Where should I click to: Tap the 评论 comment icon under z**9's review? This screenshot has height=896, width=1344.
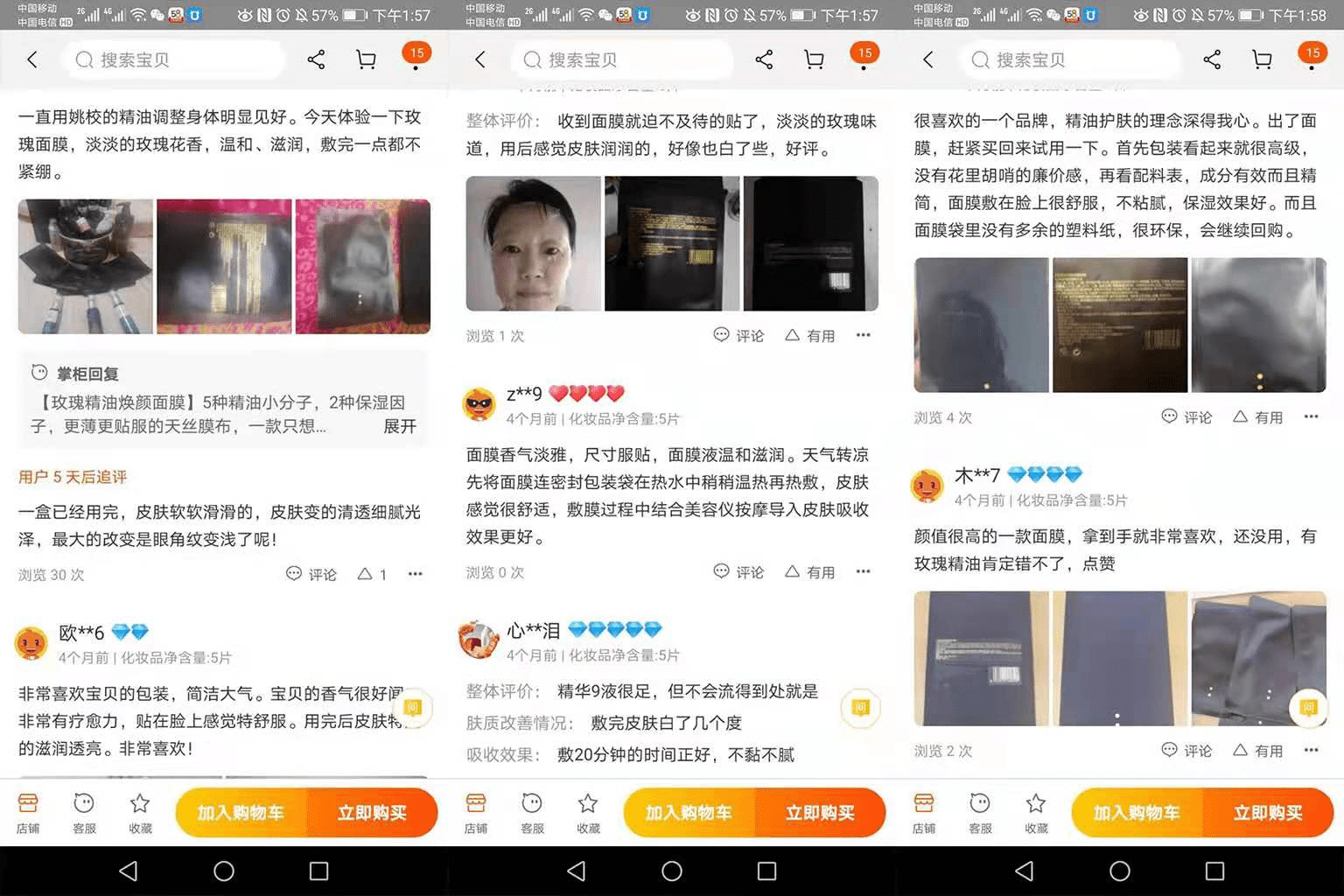point(738,571)
